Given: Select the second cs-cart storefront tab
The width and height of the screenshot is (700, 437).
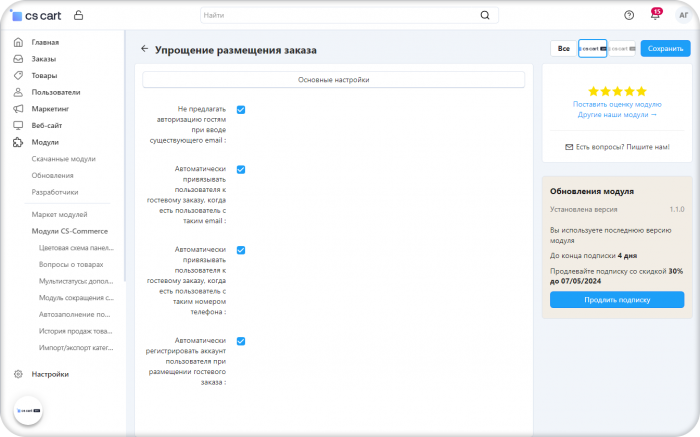Looking at the screenshot, I should coord(622,49).
